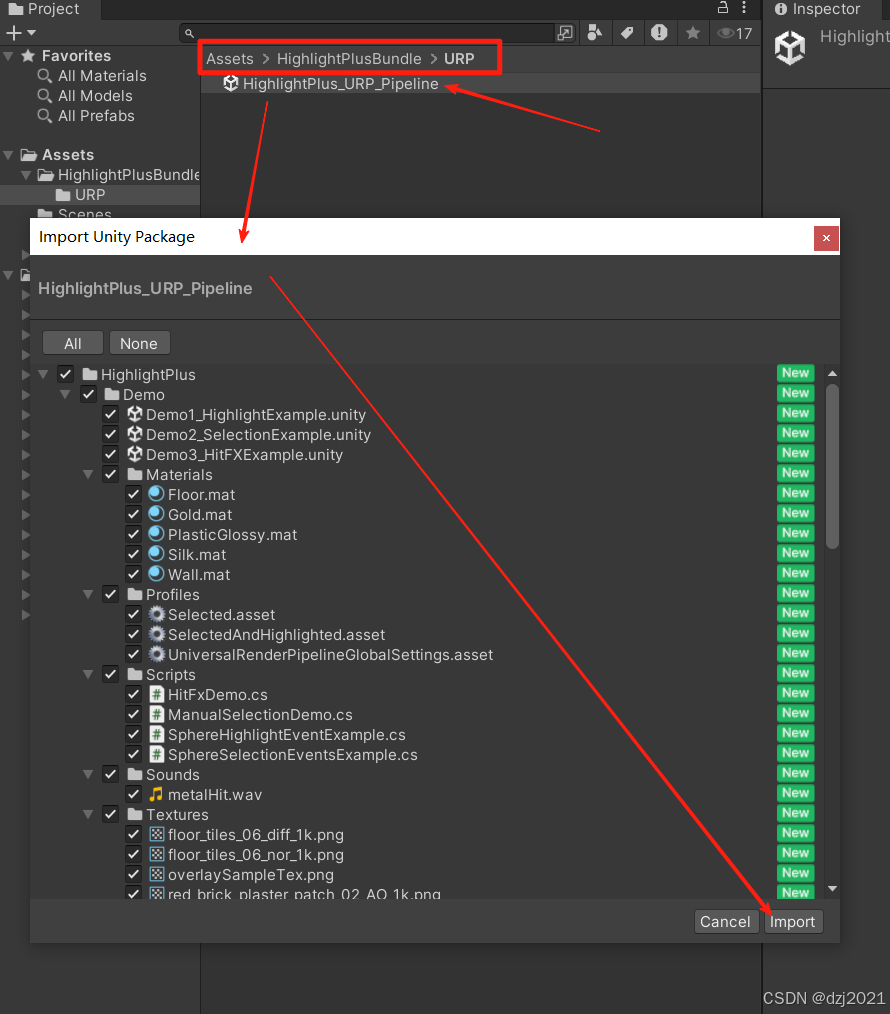Click the metalHit.wav audio icon
Viewport: 890px width, 1014px height.
coord(157,794)
